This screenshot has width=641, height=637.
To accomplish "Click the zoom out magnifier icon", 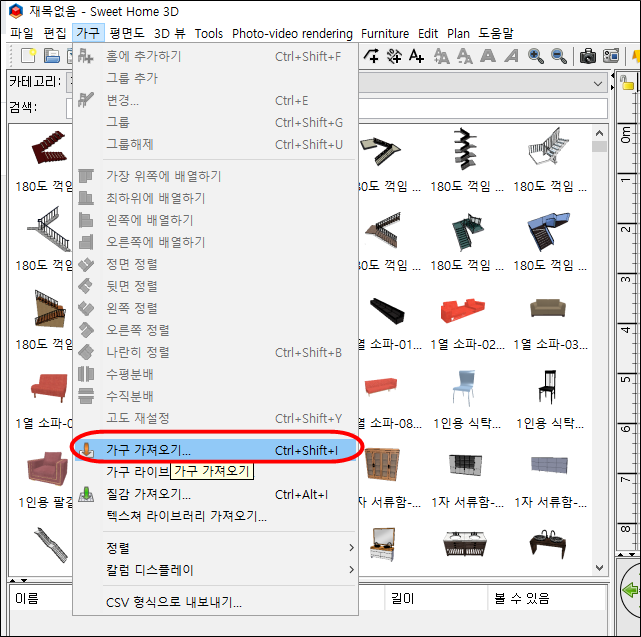I will point(559,56).
